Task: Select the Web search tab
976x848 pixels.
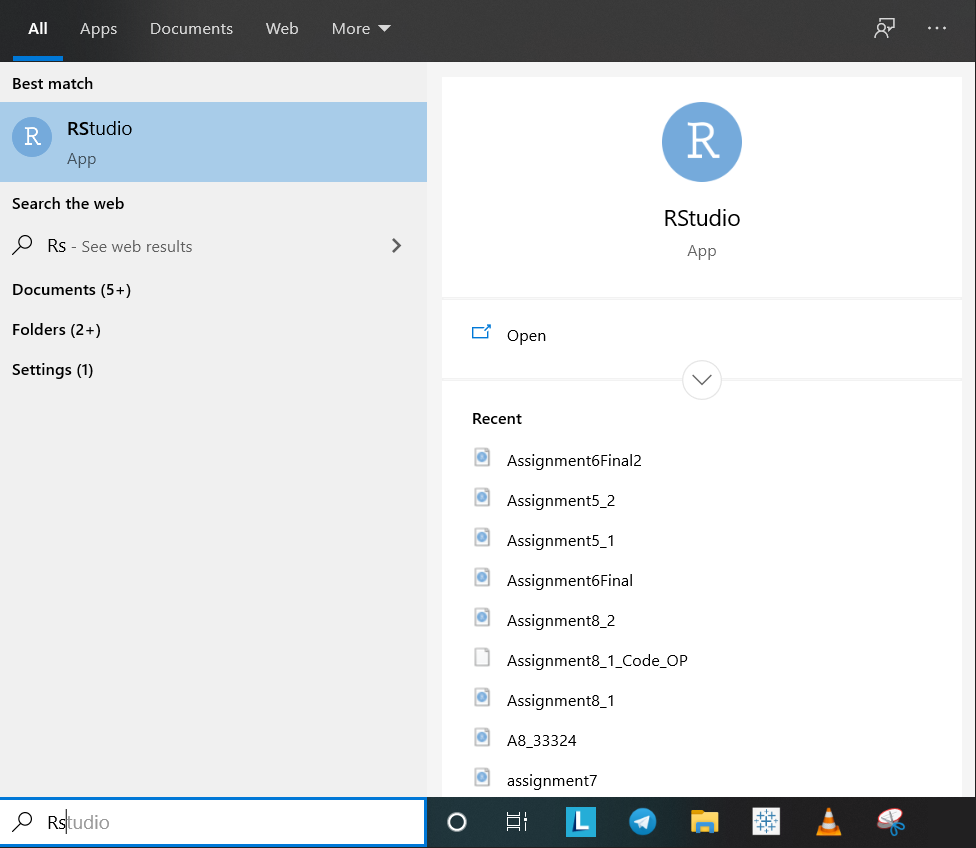Action: click(282, 29)
